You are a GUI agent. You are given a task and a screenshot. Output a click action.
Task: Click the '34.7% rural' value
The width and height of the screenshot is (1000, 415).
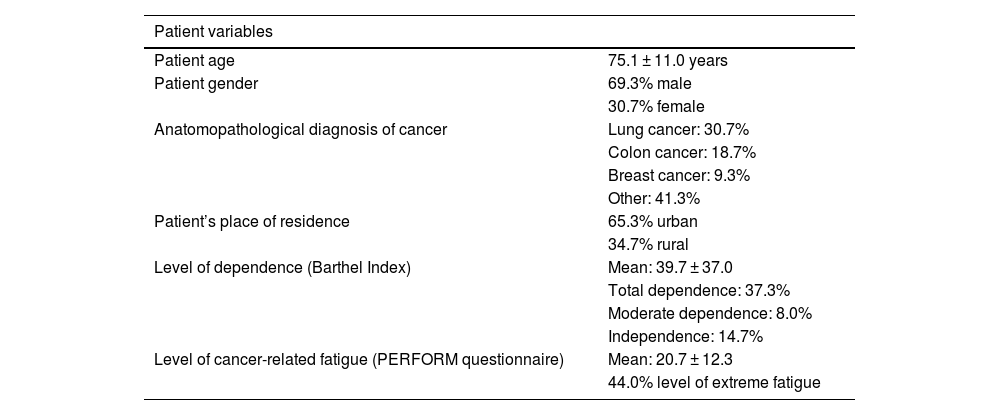[648, 244]
